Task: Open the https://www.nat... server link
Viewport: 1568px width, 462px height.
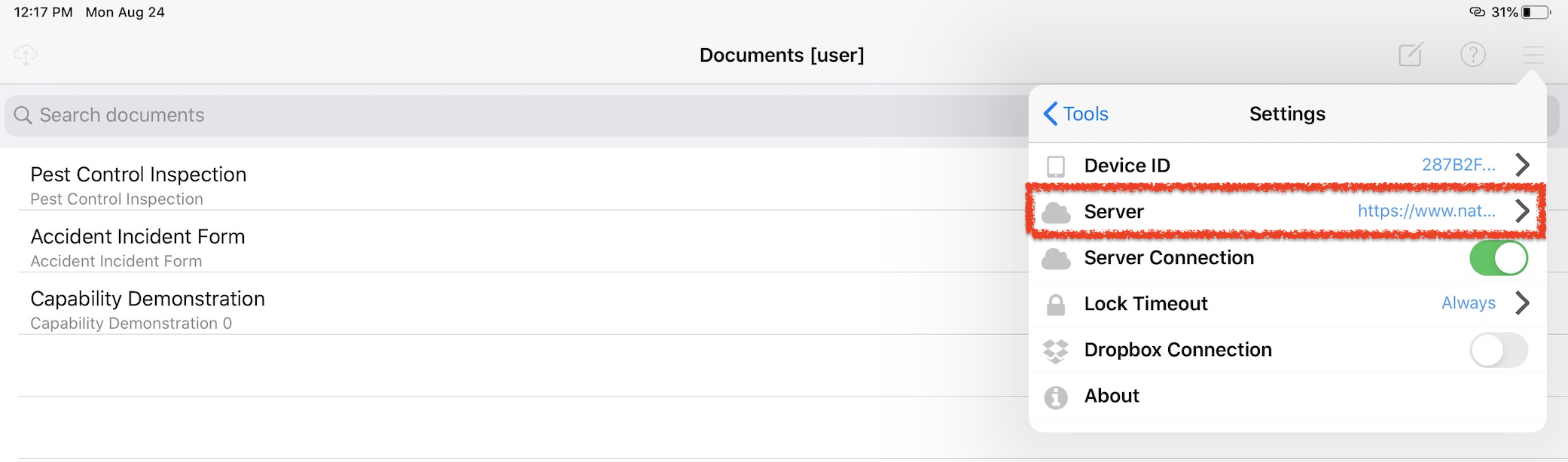Action: click(x=1426, y=211)
